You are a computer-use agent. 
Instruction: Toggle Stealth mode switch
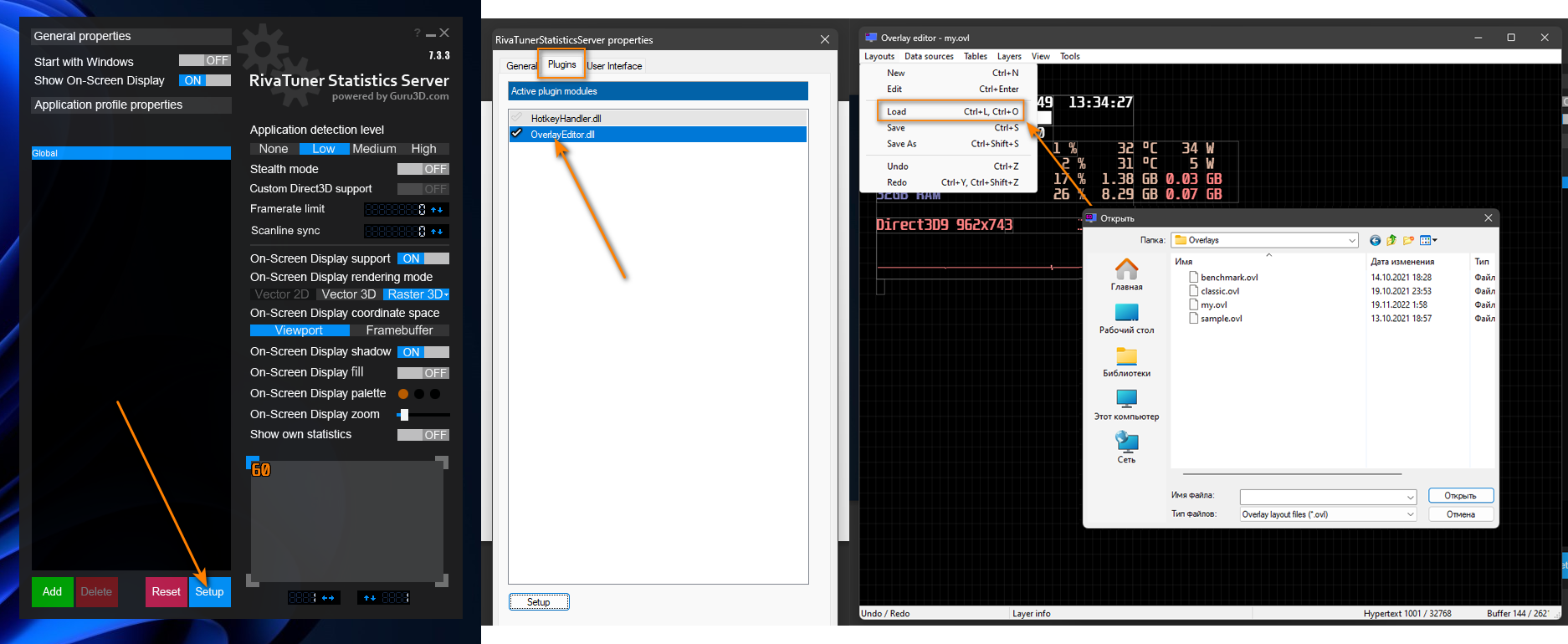pos(423,169)
